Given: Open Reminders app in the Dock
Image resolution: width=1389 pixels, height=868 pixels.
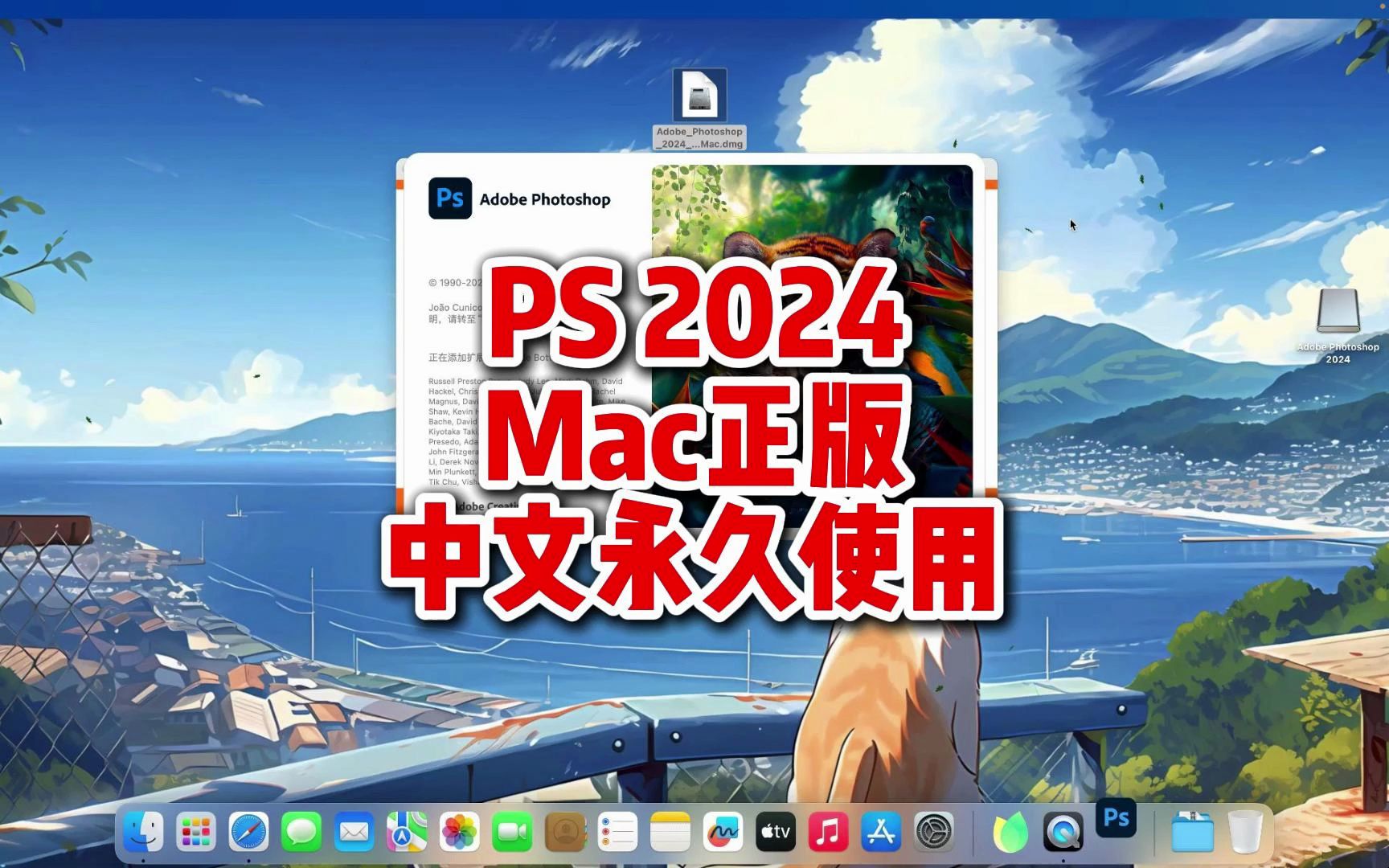Looking at the screenshot, I should (x=617, y=831).
